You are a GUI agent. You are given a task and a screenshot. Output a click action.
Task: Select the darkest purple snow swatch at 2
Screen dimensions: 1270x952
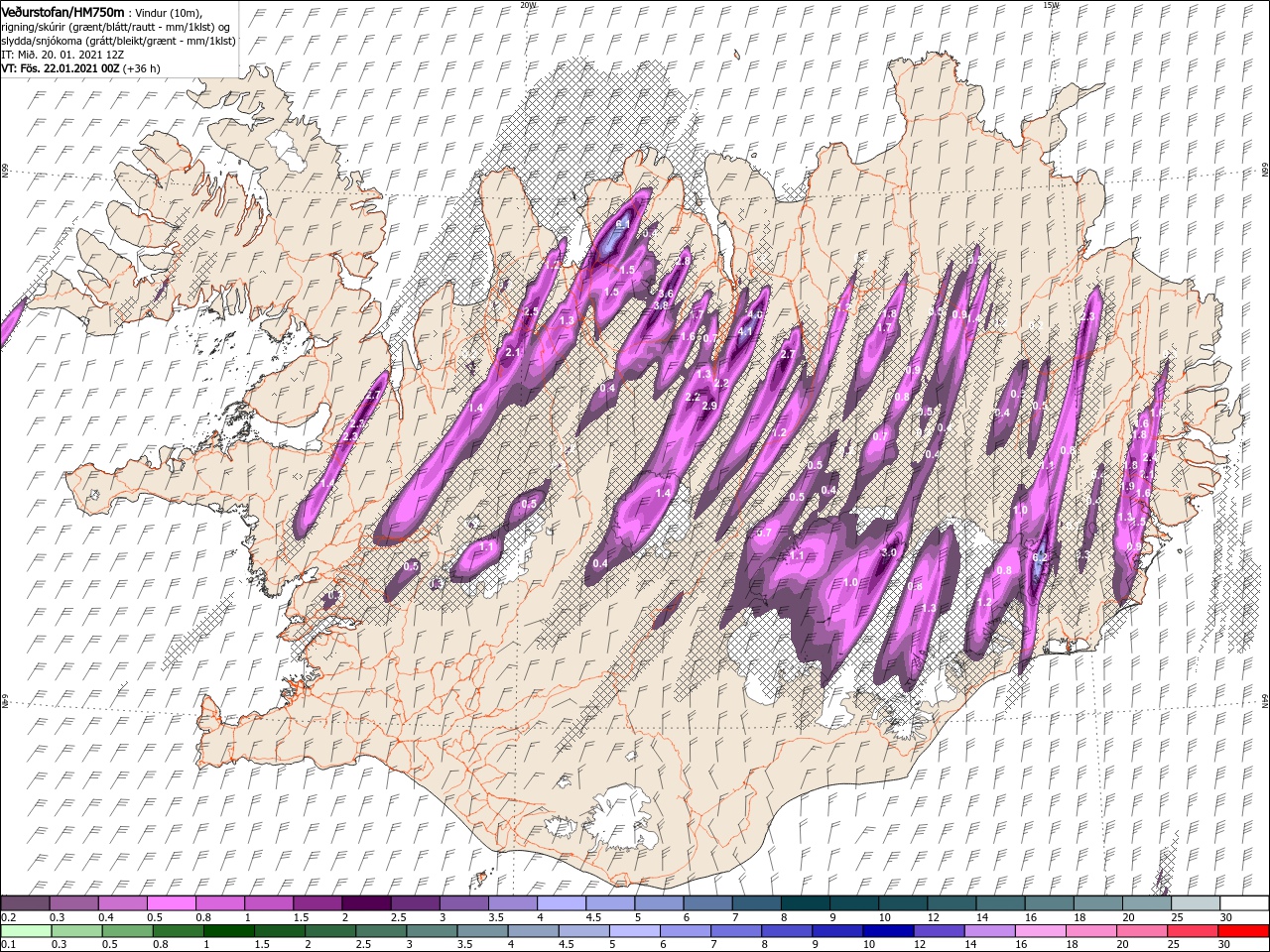click(x=365, y=902)
